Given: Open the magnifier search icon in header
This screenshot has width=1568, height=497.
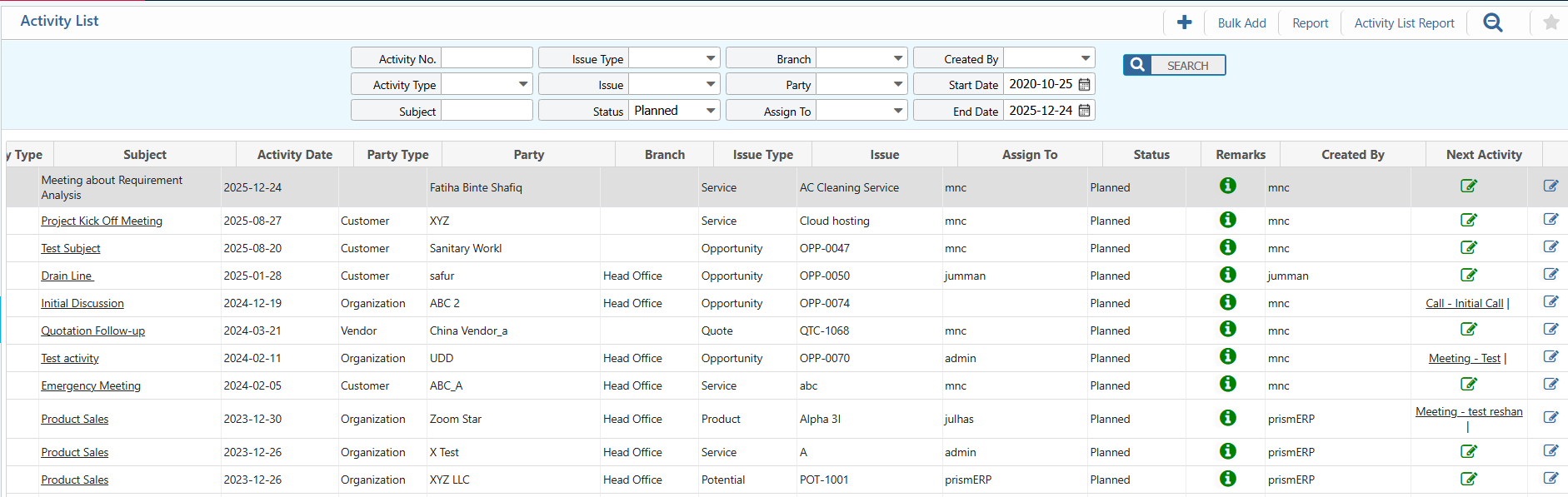Looking at the screenshot, I should [1493, 22].
